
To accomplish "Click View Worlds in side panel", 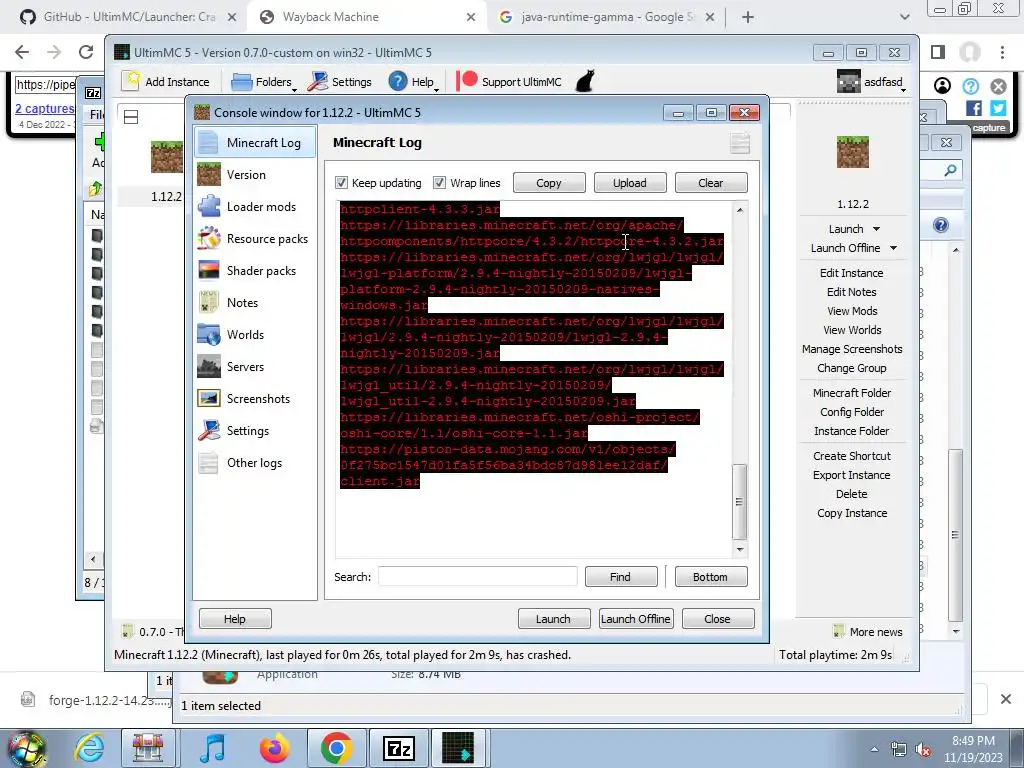I will pyautogui.click(x=852, y=330).
